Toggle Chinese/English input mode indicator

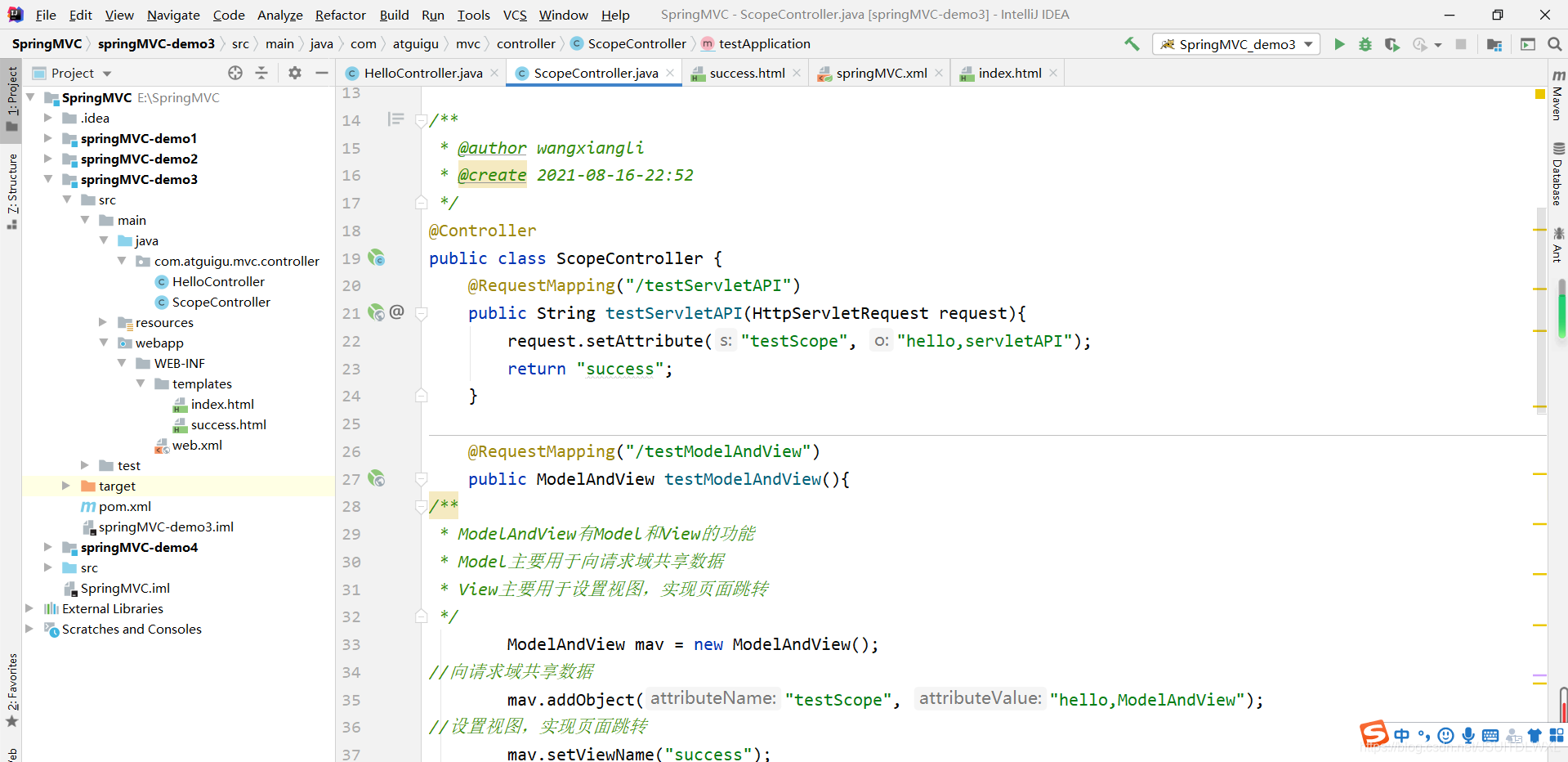1402,735
